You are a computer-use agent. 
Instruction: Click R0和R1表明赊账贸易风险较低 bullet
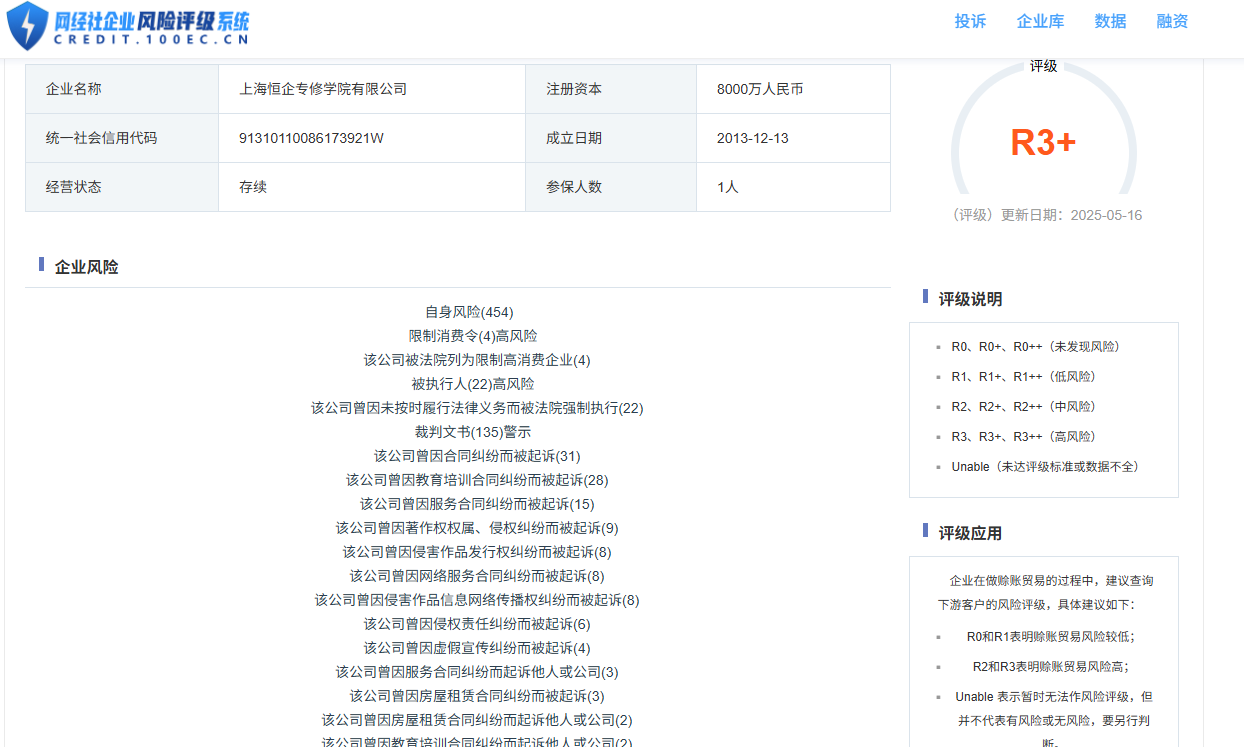pyautogui.click(x=1051, y=637)
